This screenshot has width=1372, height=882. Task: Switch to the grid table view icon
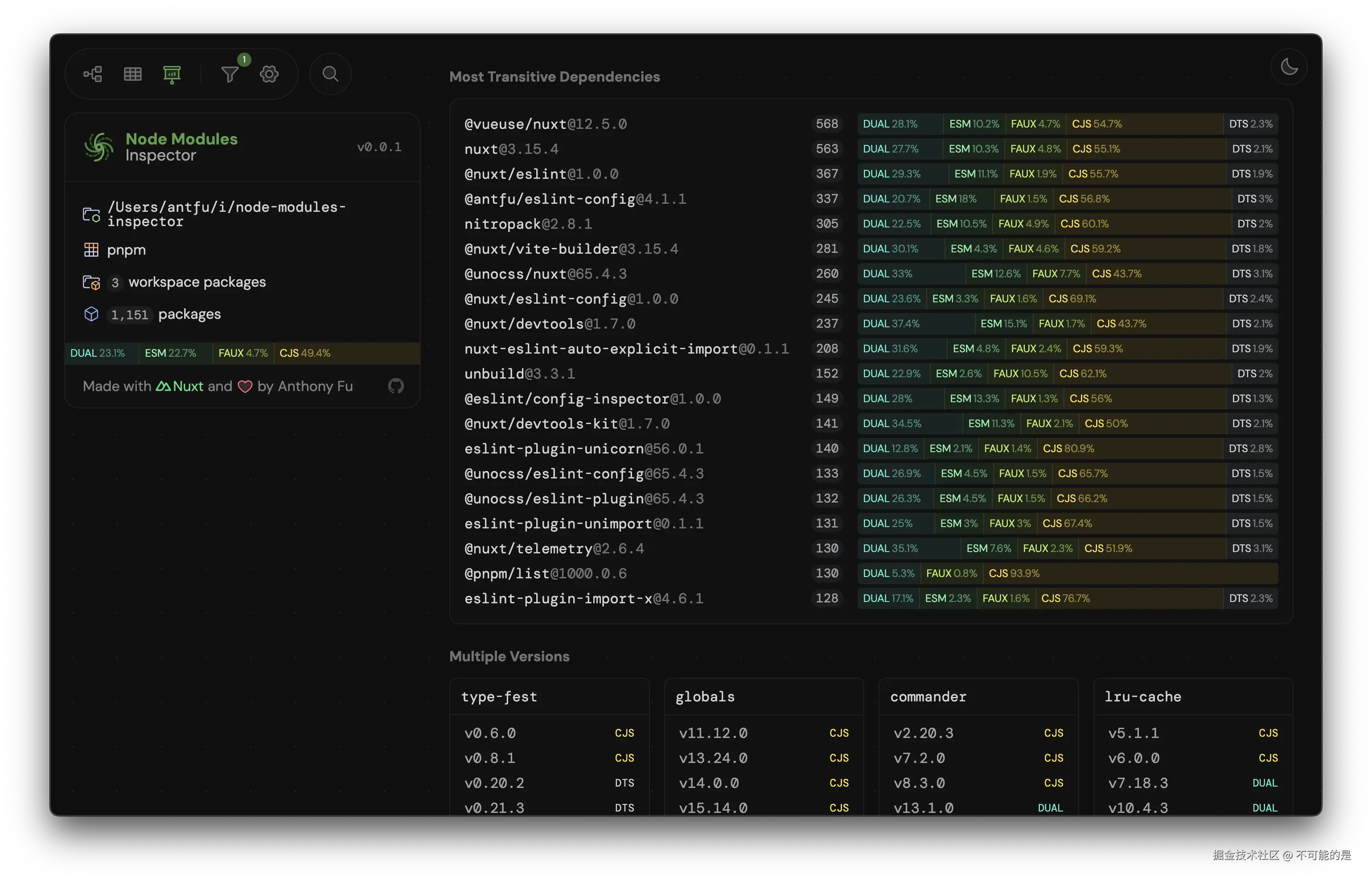pyautogui.click(x=132, y=74)
